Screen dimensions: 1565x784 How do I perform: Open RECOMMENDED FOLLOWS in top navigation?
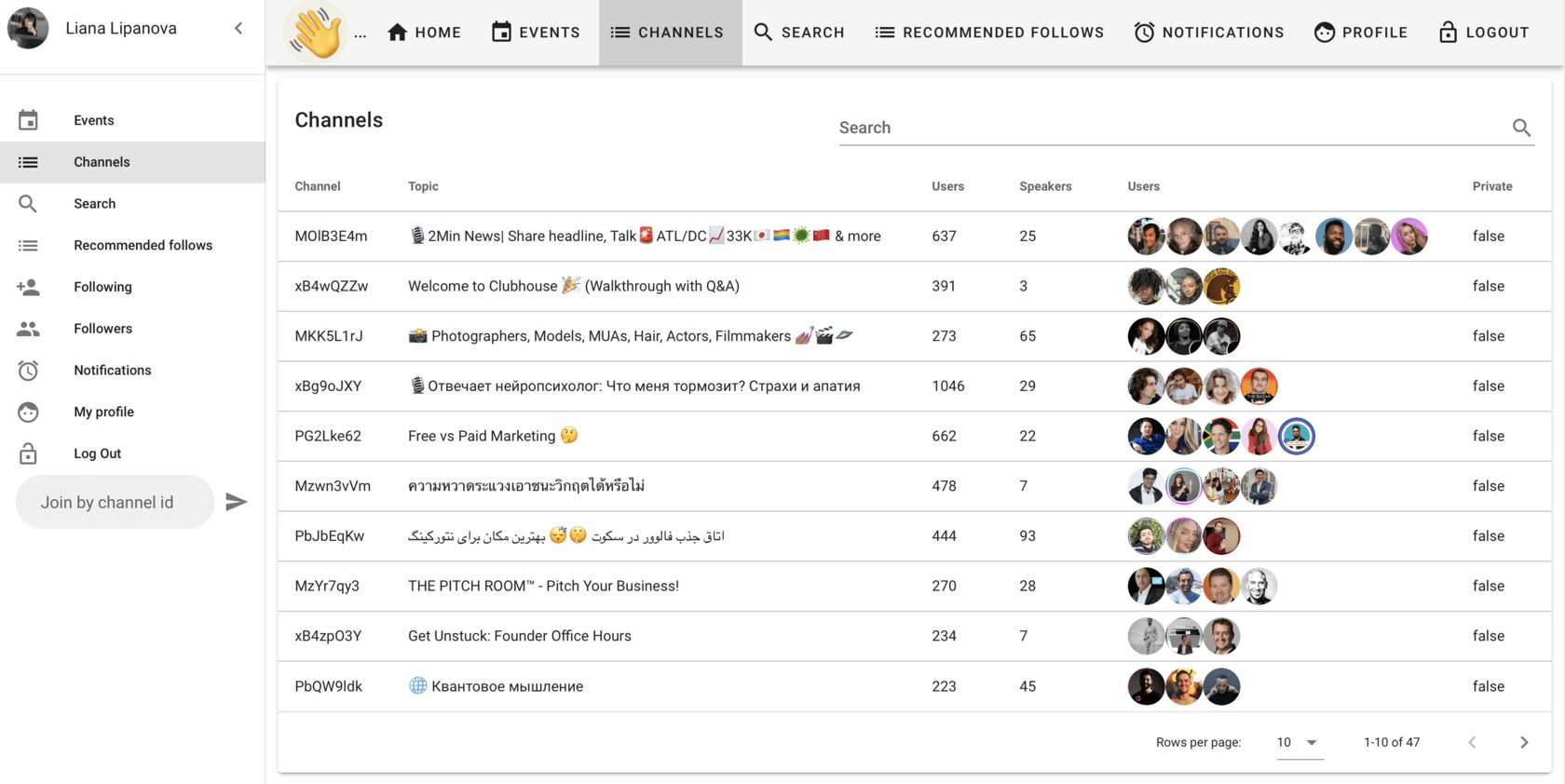coord(989,33)
